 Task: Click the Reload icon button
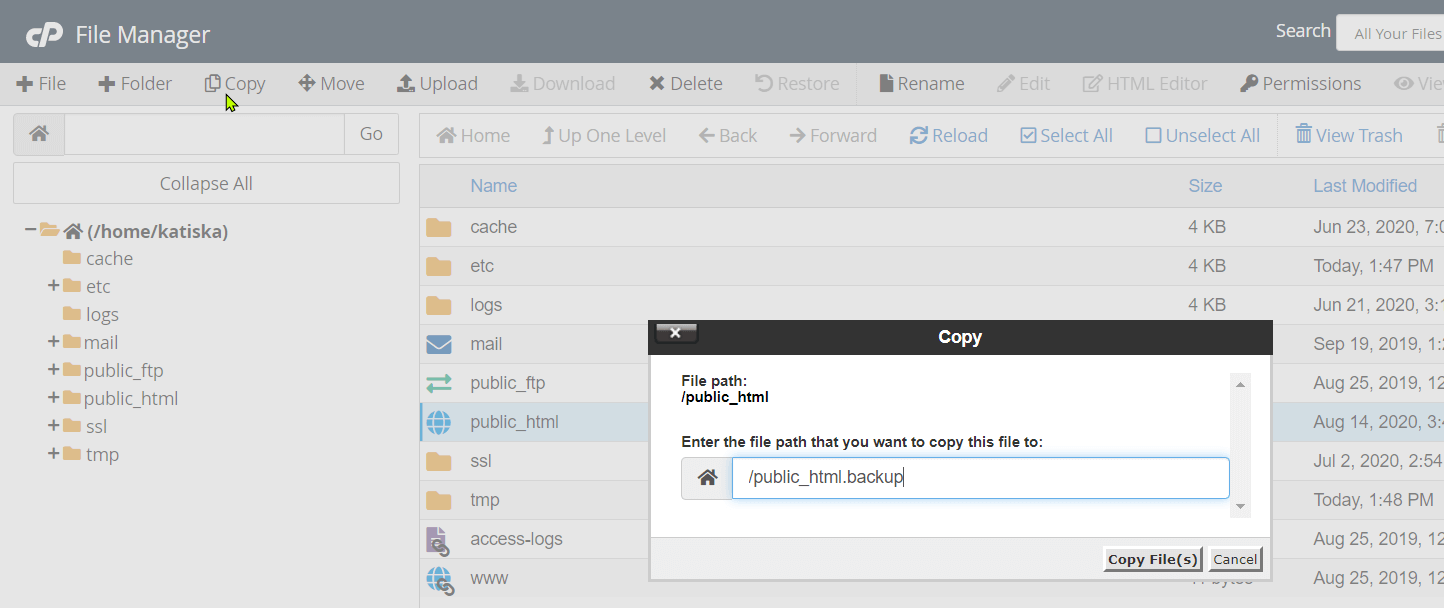pos(948,136)
